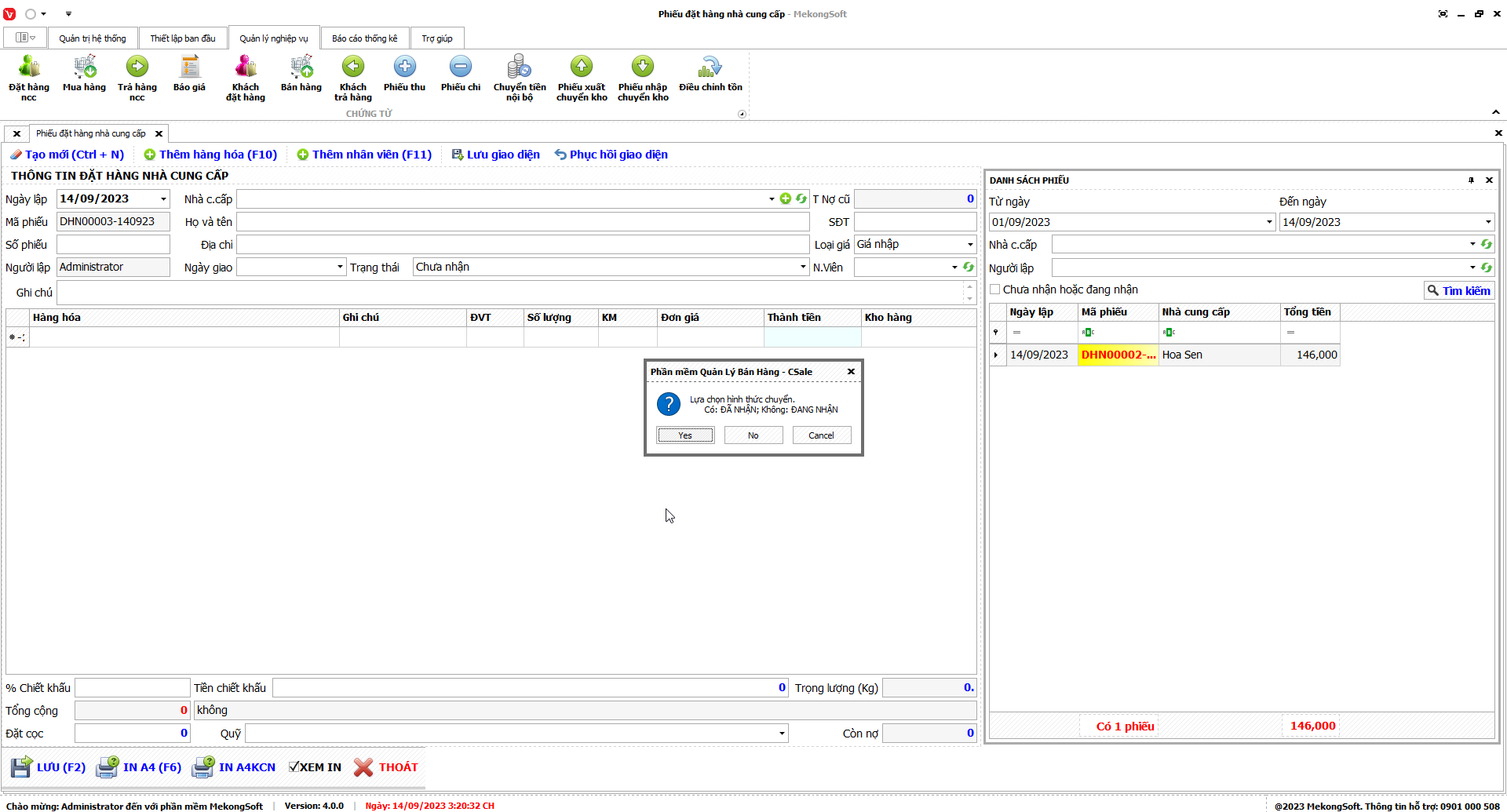The image size is (1507, 812).
Task: Click into the Ghi chú note field
Action: click(x=510, y=293)
